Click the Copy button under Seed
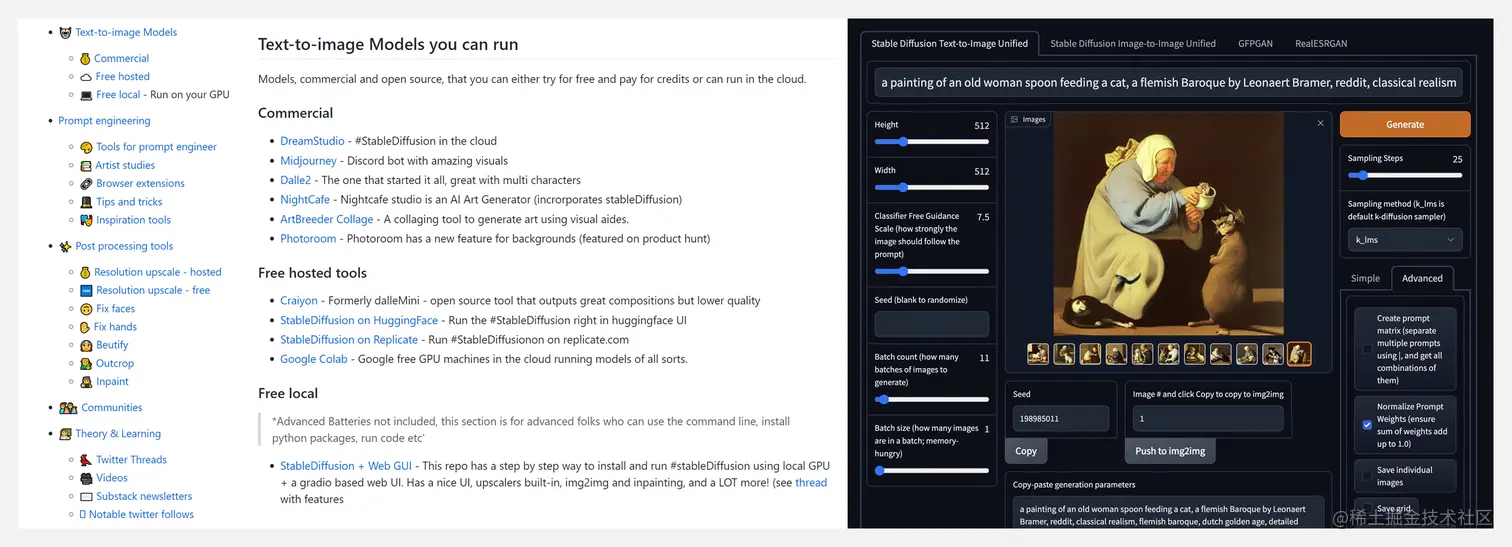Viewport: 1512px width, 547px height. (x=1026, y=451)
